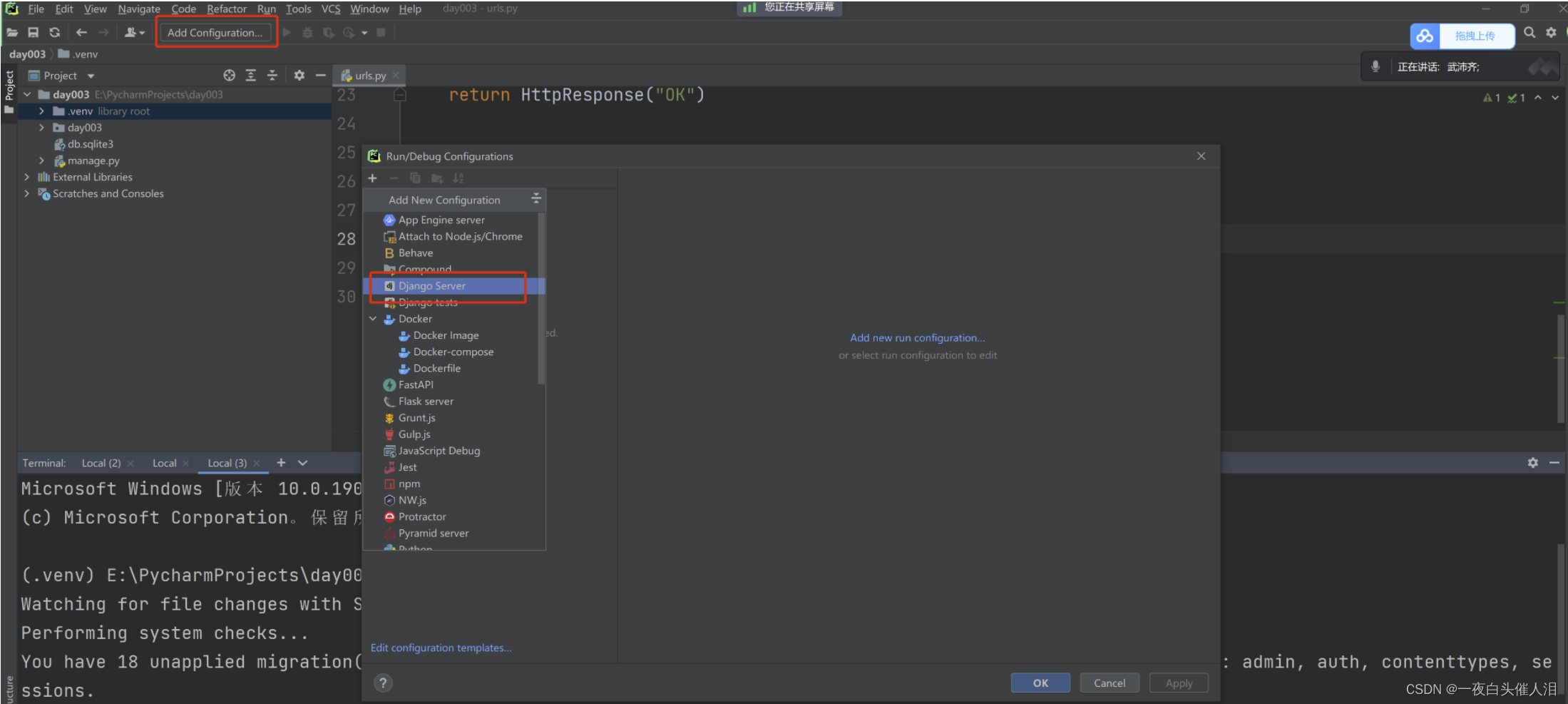Open new terminal tab with plus icon
The height and width of the screenshot is (704, 1568).
pyautogui.click(x=281, y=463)
